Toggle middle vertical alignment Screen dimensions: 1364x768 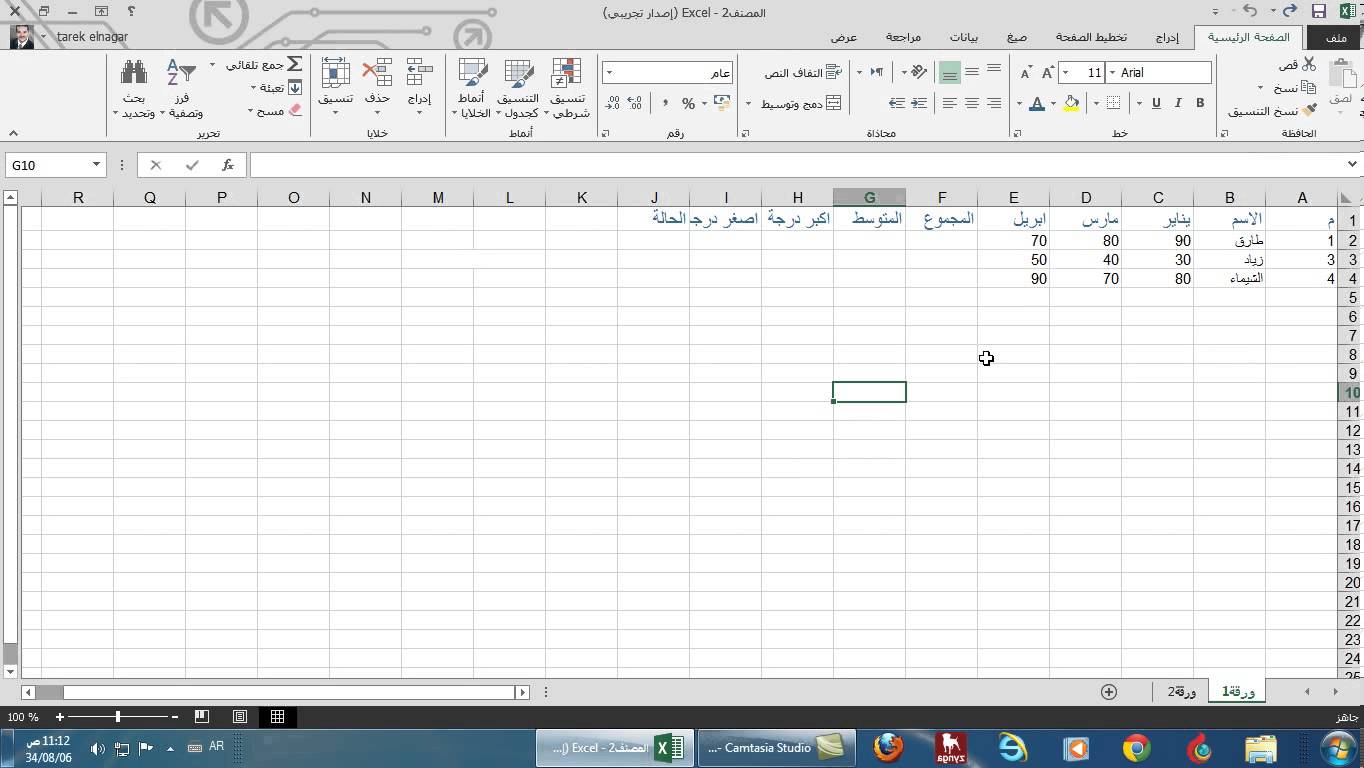(x=971, y=72)
